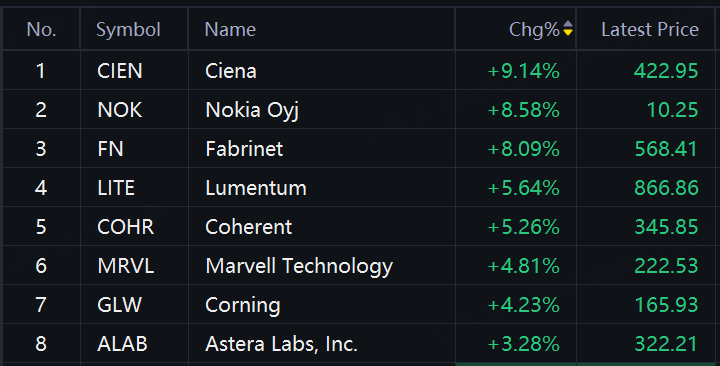720x366 pixels.
Task: Click Lumentum's latest price 866.86
Action: tap(666, 188)
